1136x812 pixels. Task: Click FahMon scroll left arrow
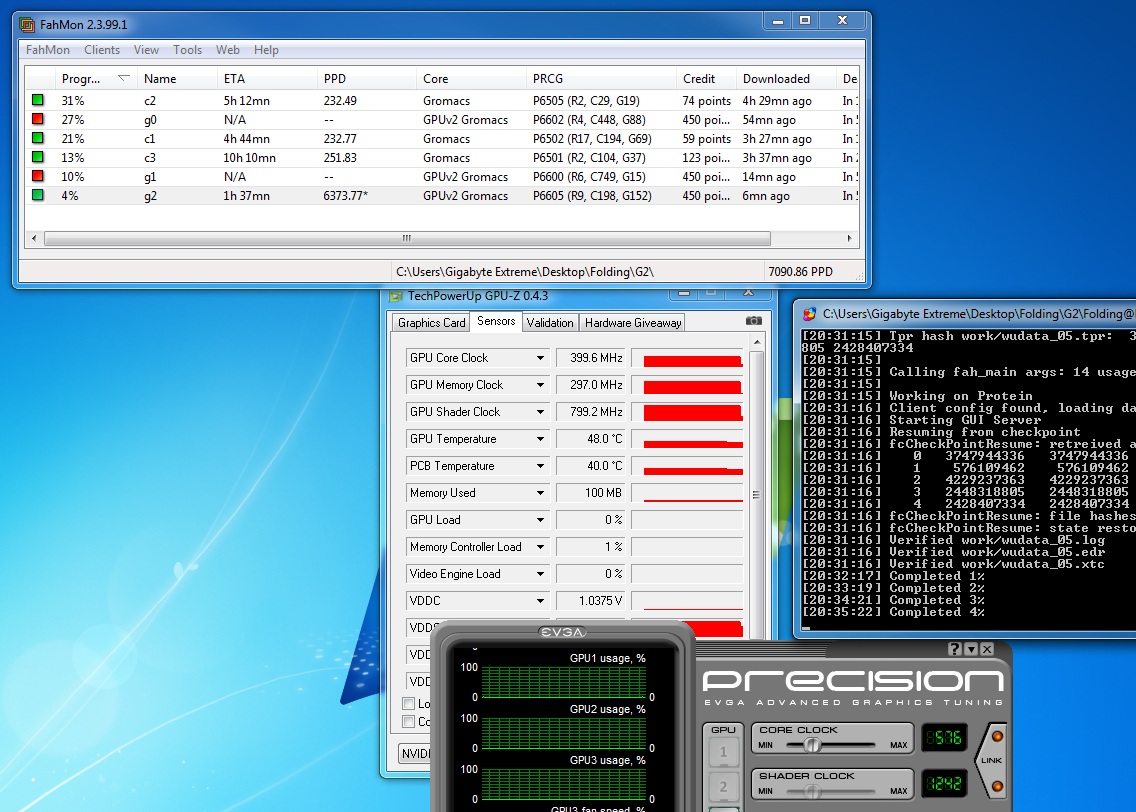pyautogui.click(x=34, y=238)
